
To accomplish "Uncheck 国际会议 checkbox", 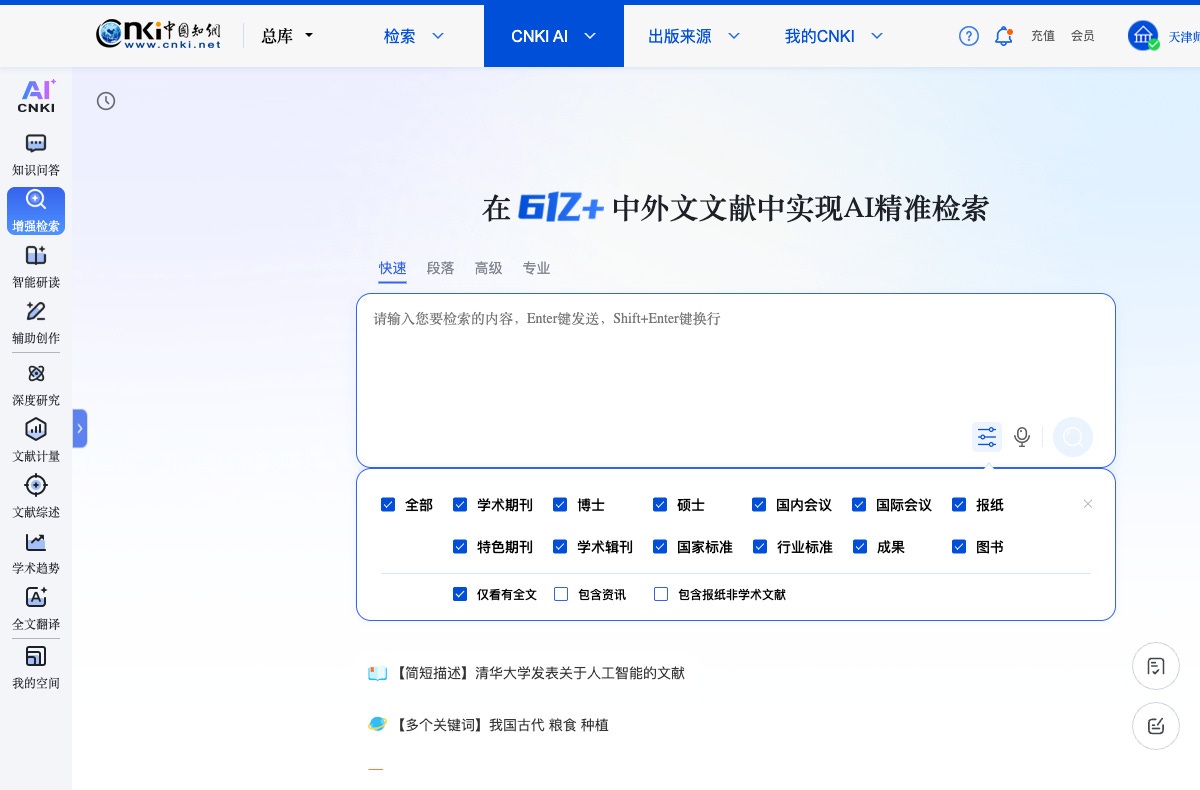I will click(x=859, y=505).
